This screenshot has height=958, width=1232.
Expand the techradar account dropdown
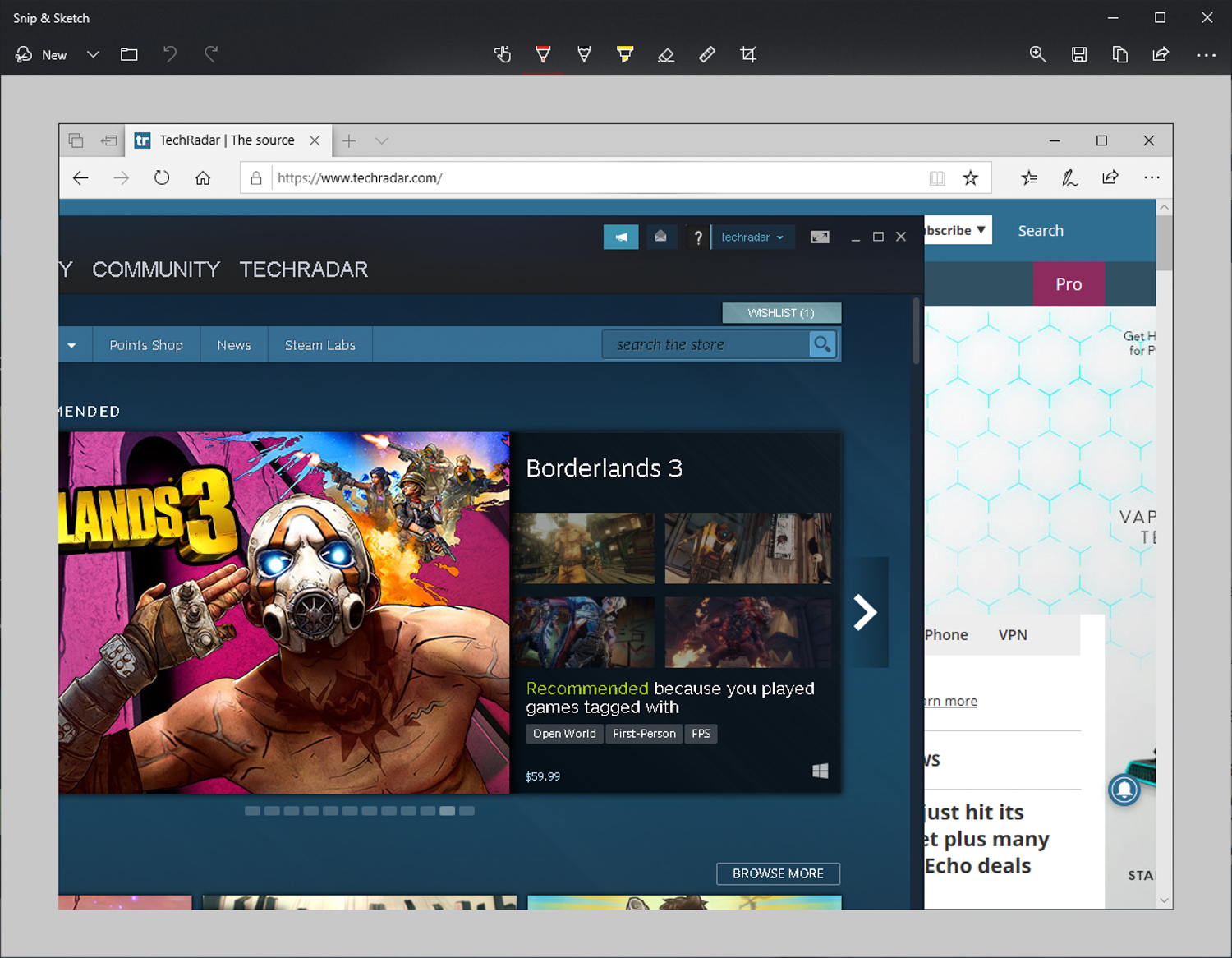[753, 237]
